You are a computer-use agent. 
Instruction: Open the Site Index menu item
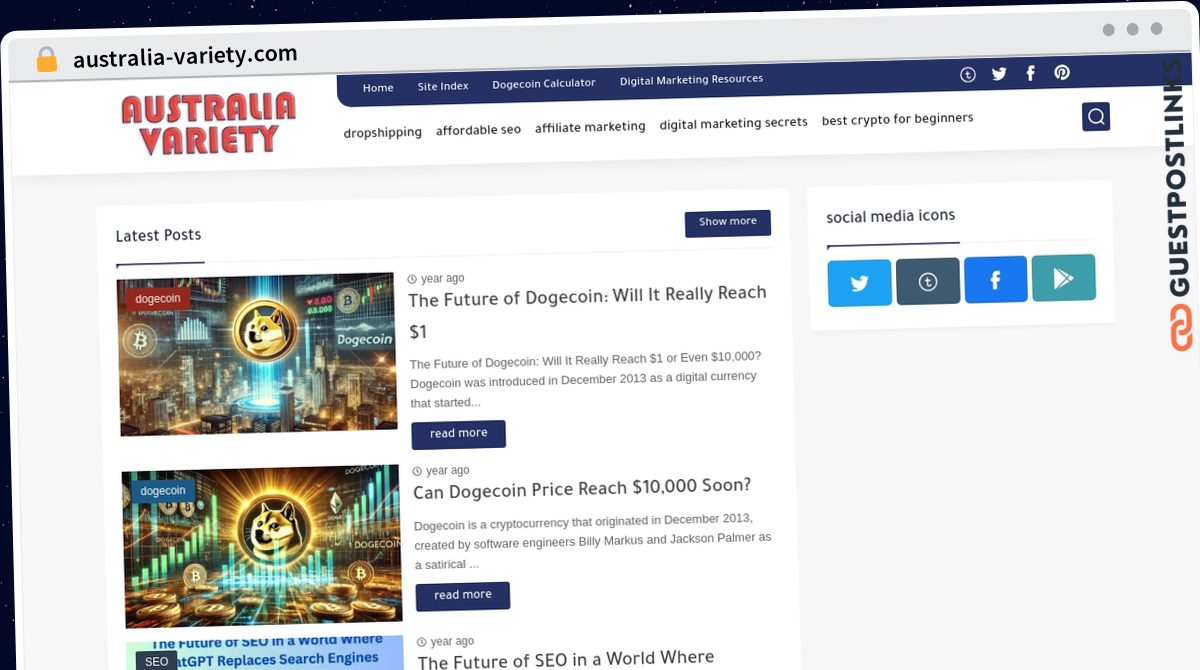click(x=443, y=86)
